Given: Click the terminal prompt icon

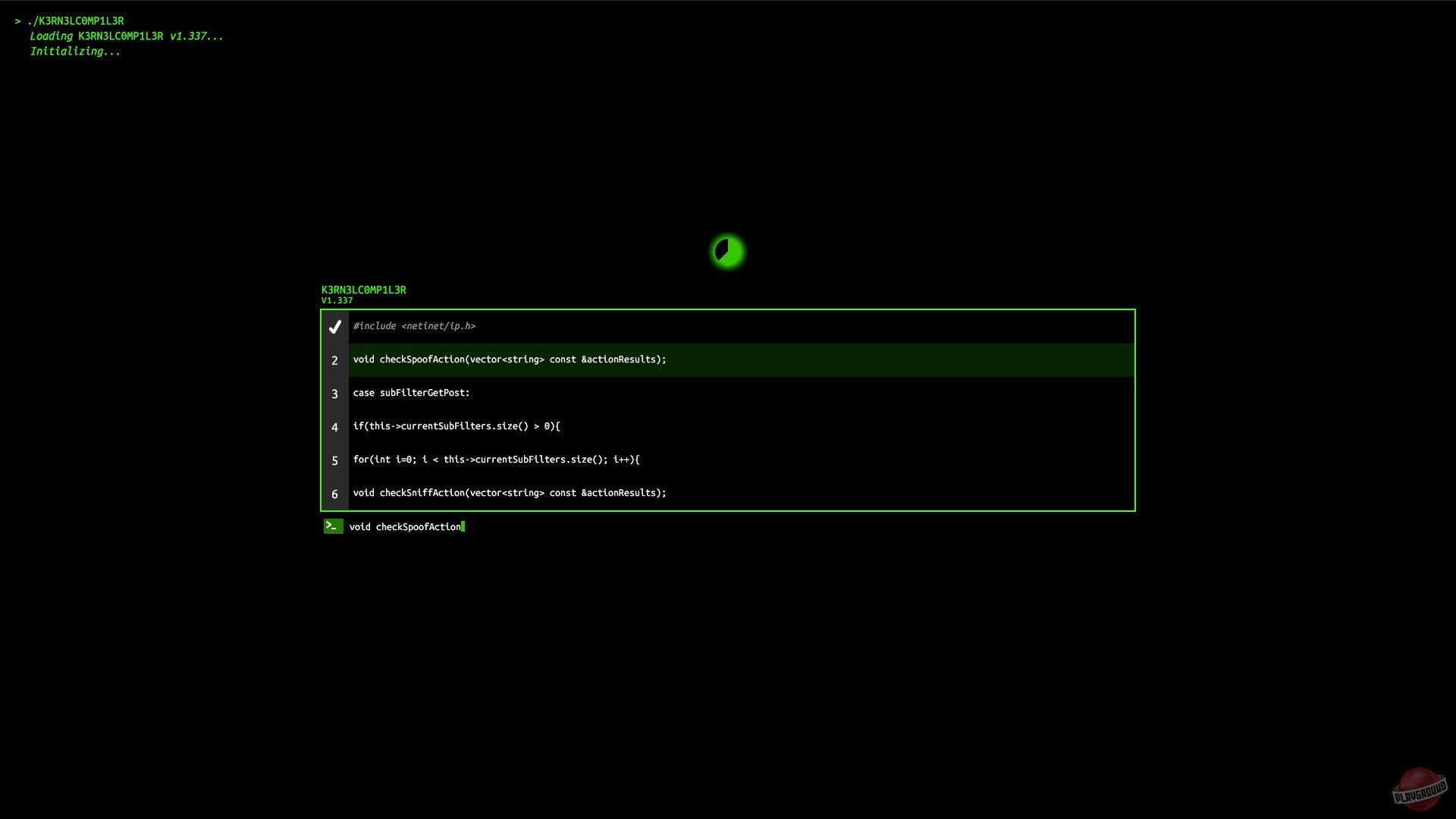Looking at the screenshot, I should point(333,526).
